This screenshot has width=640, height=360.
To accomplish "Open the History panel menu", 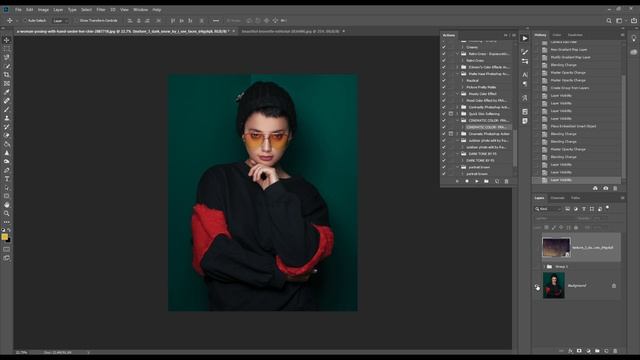I will tap(622, 35).
